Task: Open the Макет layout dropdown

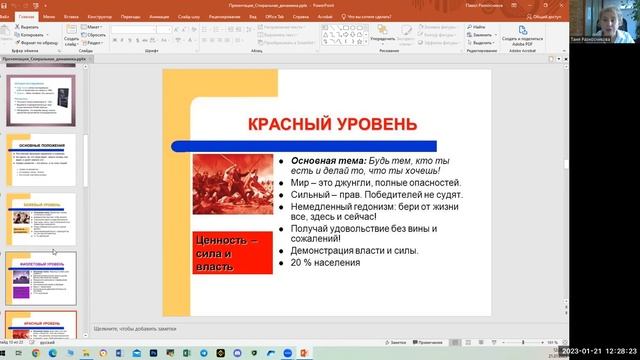Action: pos(92,27)
